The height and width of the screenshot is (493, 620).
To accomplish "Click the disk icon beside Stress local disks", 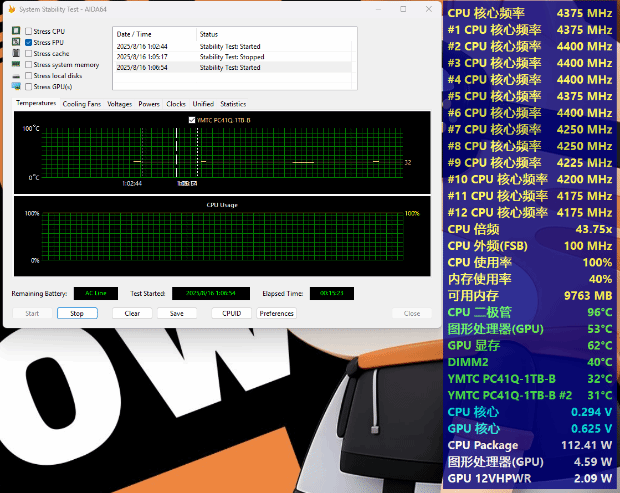I will pos(16,76).
